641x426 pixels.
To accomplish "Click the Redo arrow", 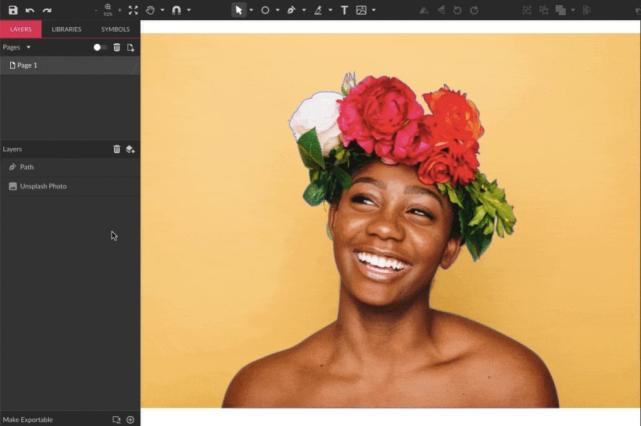I will 46,10.
